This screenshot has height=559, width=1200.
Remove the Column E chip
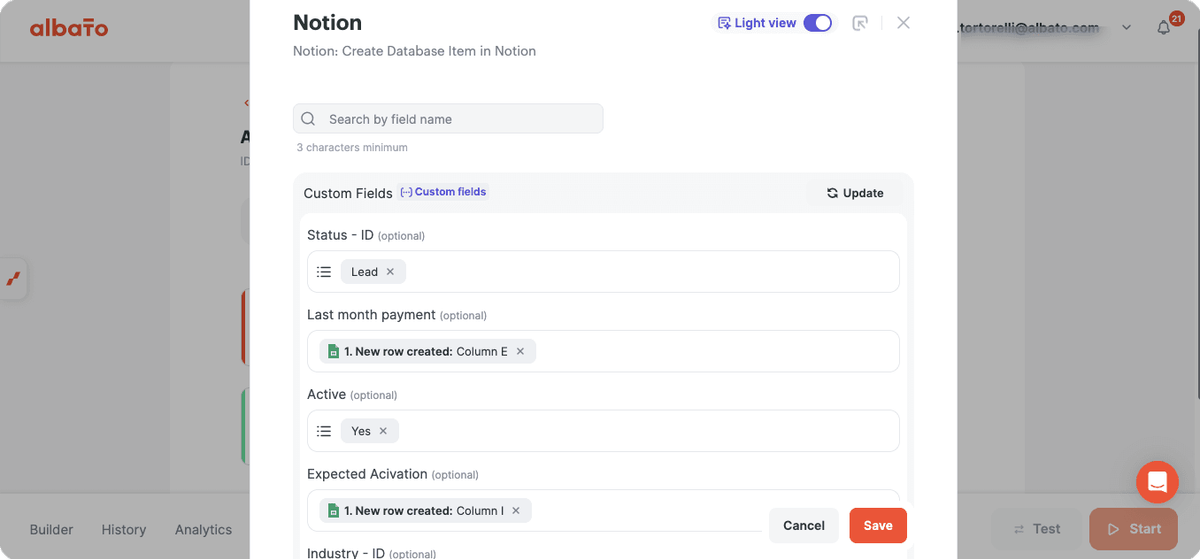click(x=520, y=352)
